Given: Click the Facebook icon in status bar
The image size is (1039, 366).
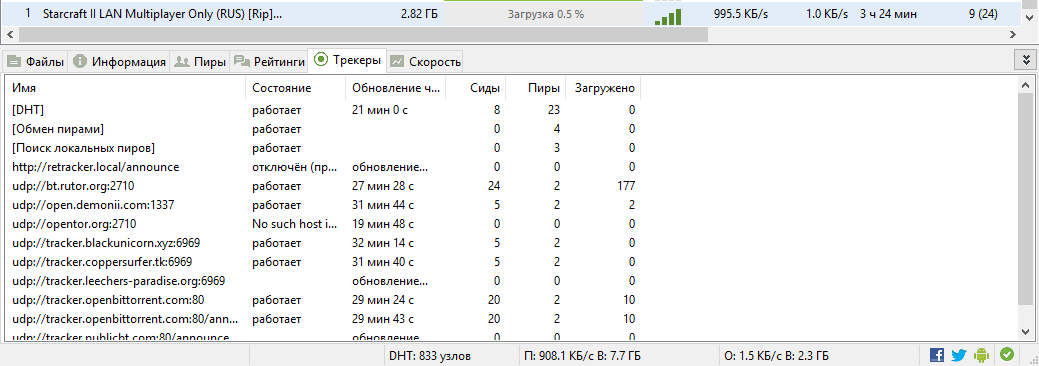Looking at the screenshot, I should coord(937,355).
